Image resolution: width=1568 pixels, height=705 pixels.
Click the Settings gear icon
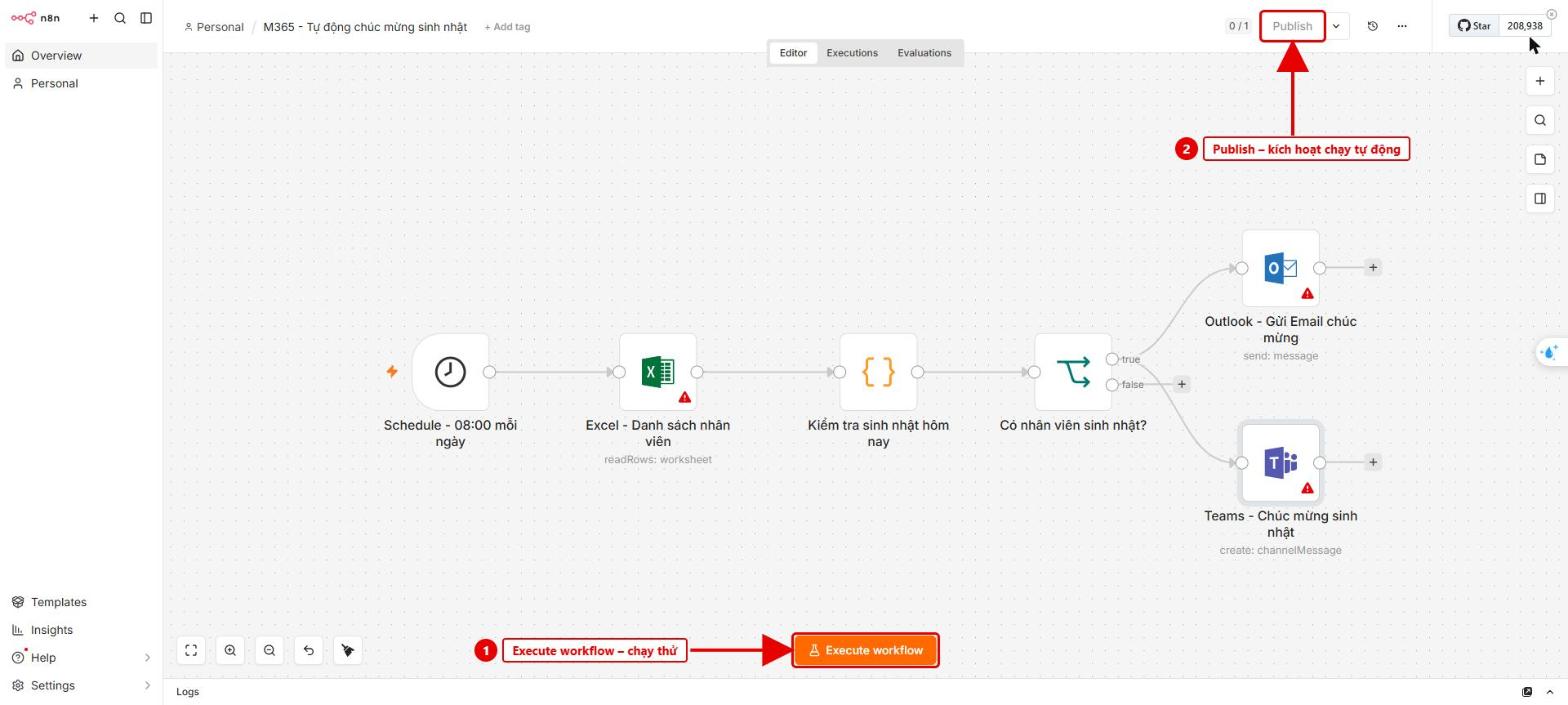pos(18,686)
